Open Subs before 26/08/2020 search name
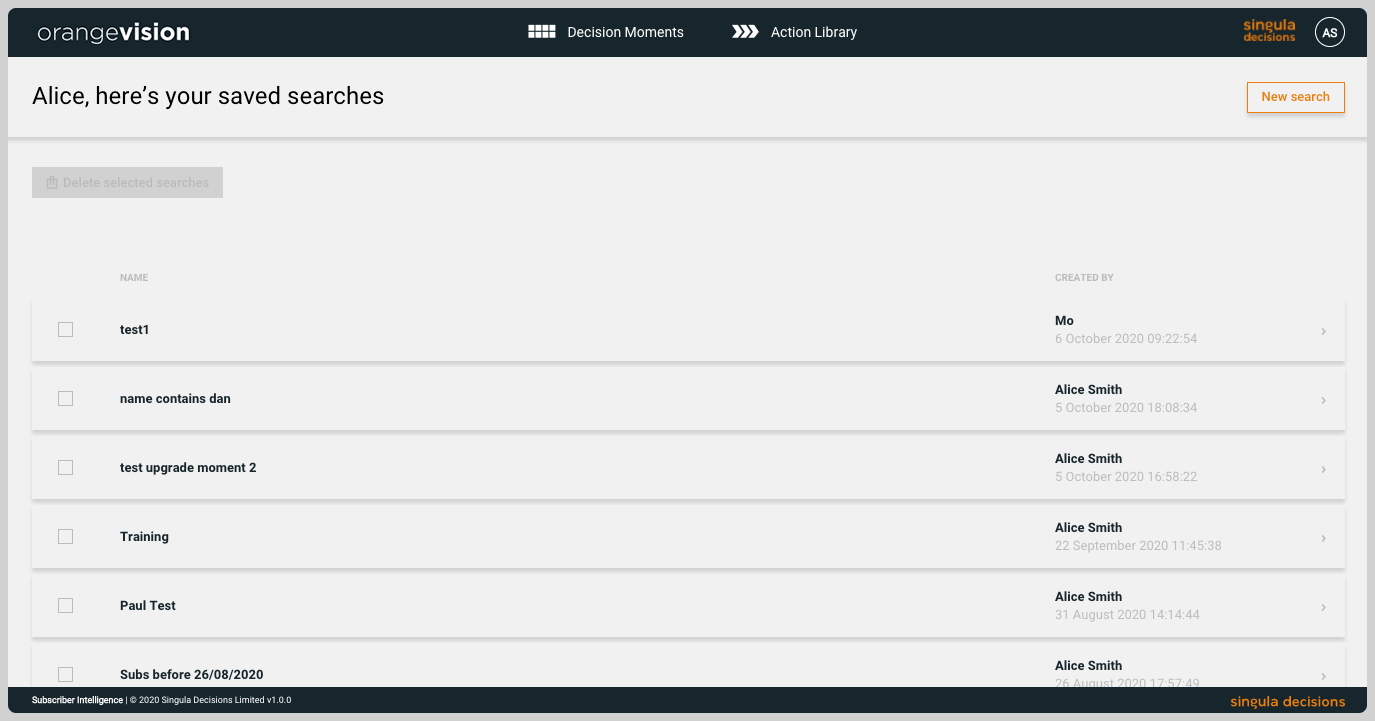 click(x=192, y=675)
